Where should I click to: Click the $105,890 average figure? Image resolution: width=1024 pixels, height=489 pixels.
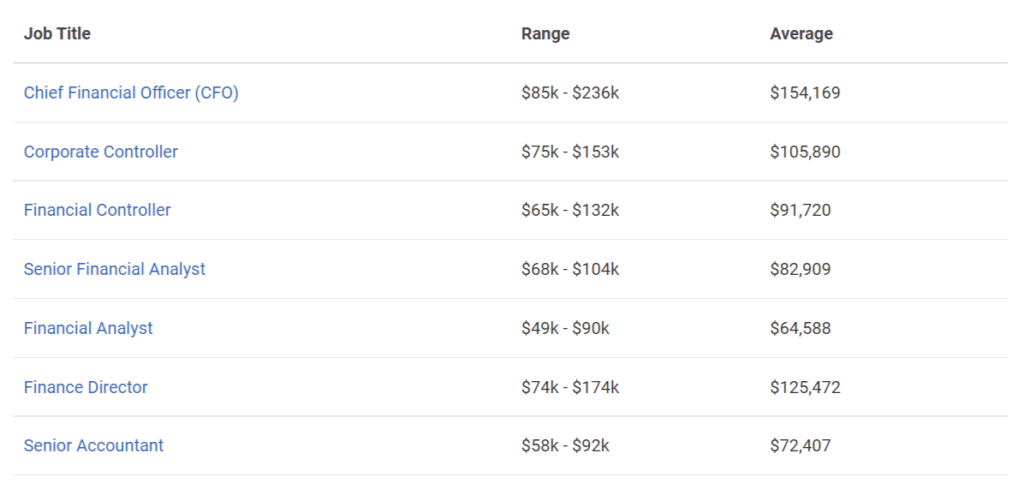tap(805, 151)
